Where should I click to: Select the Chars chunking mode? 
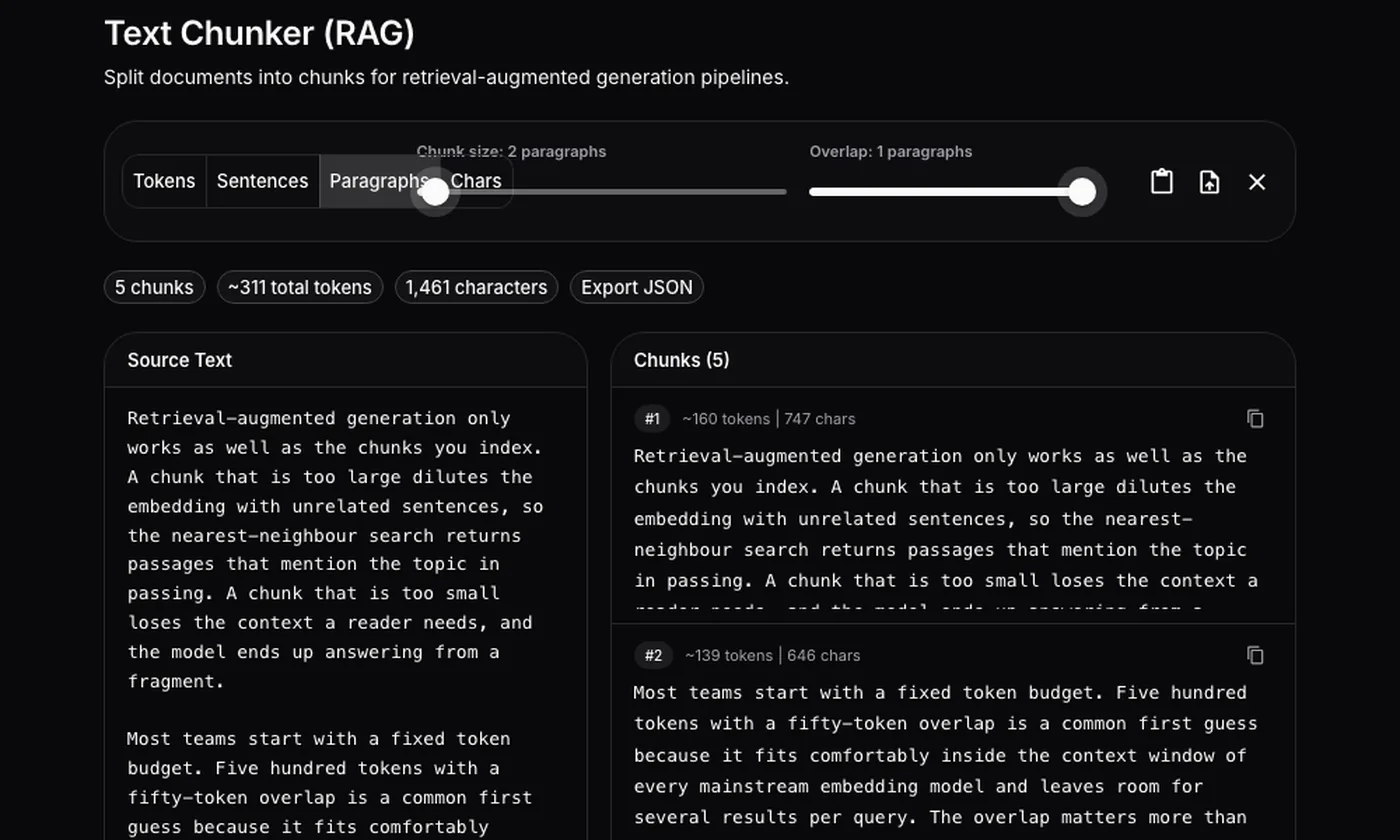click(x=476, y=181)
